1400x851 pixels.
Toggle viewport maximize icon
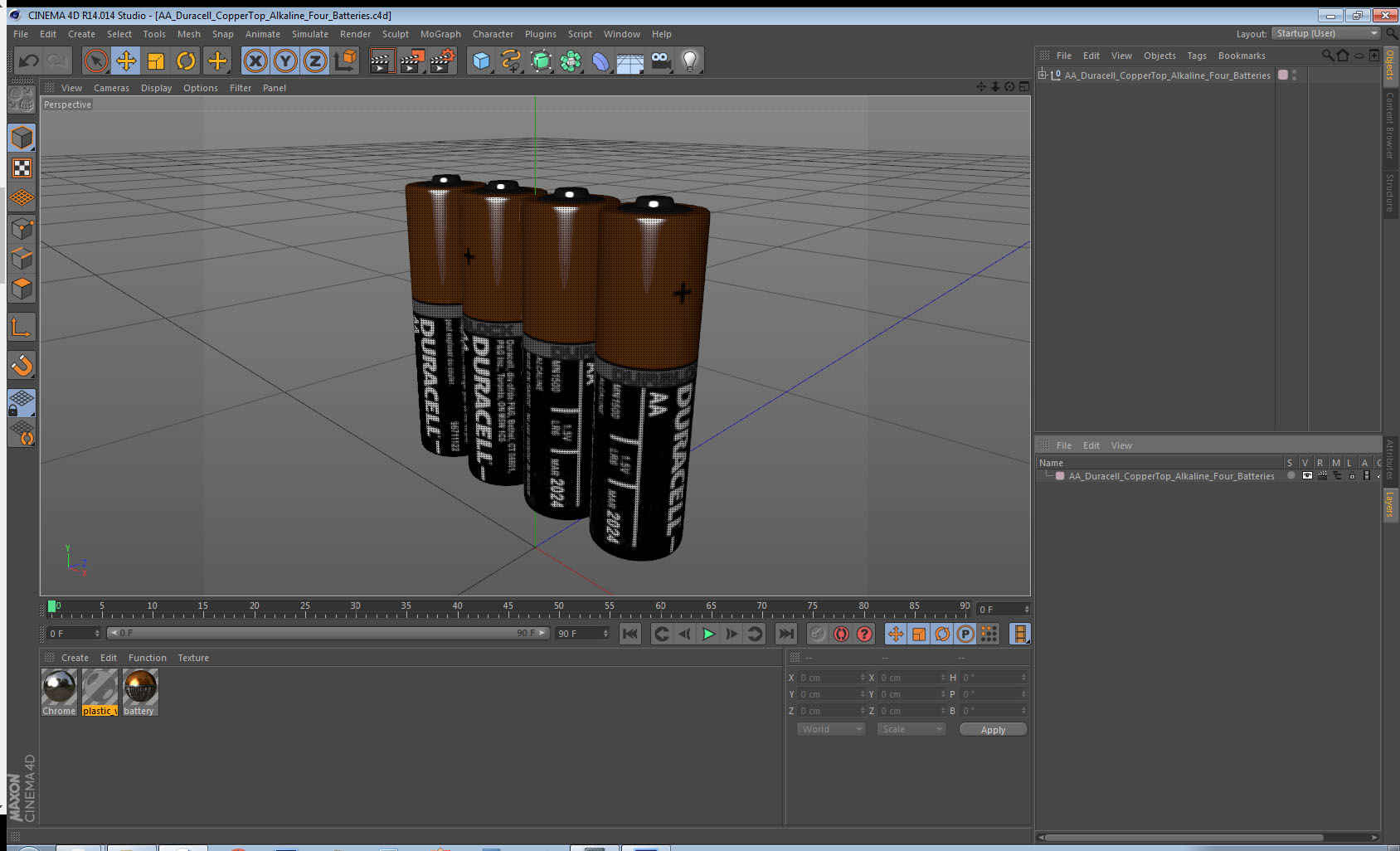click(1024, 86)
